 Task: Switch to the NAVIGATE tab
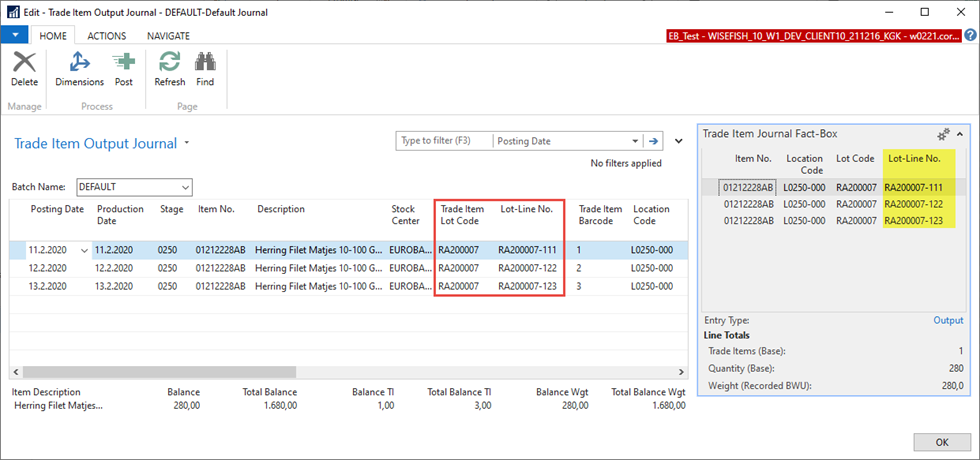click(168, 35)
